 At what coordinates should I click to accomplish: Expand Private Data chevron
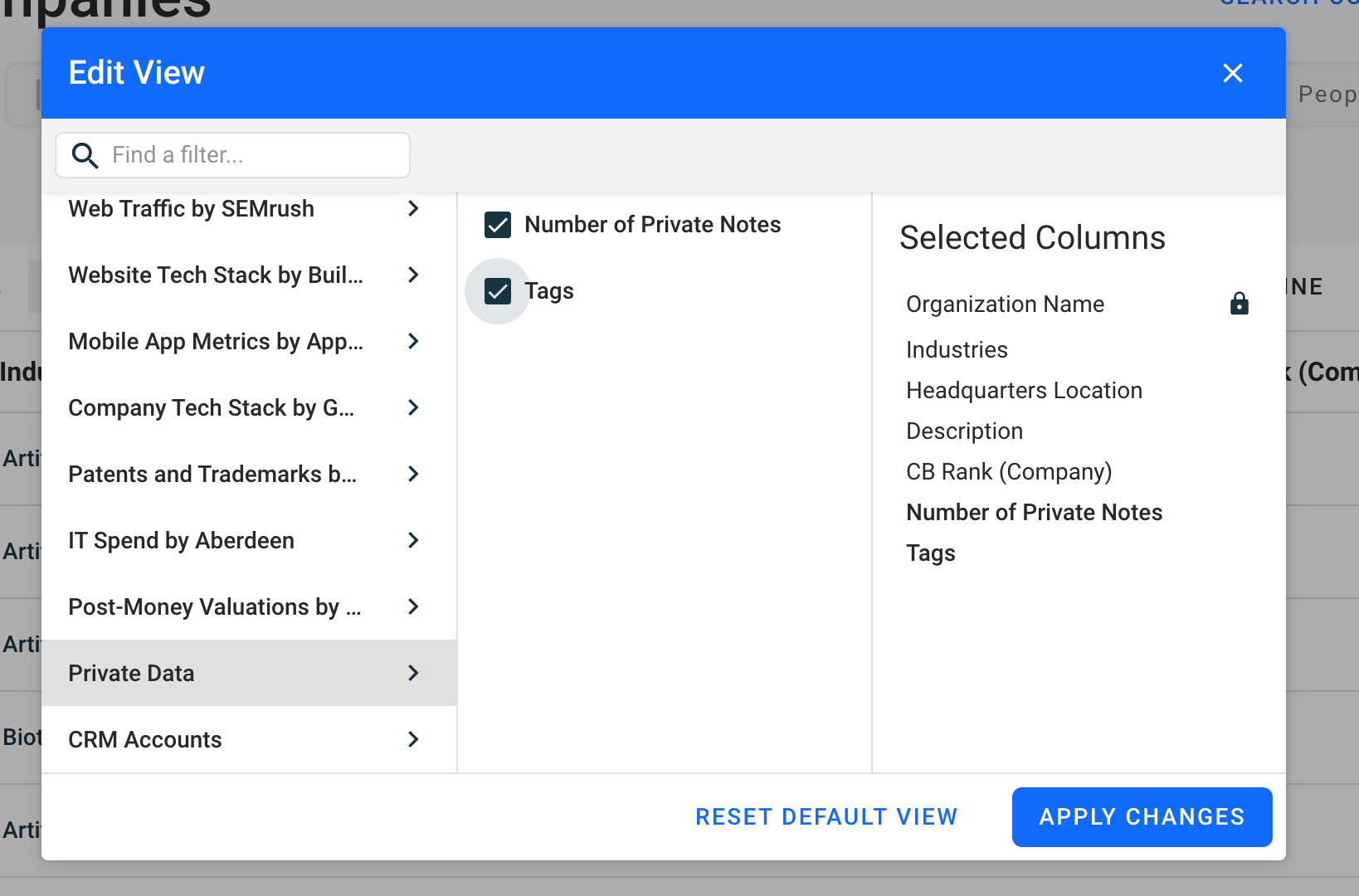413,673
